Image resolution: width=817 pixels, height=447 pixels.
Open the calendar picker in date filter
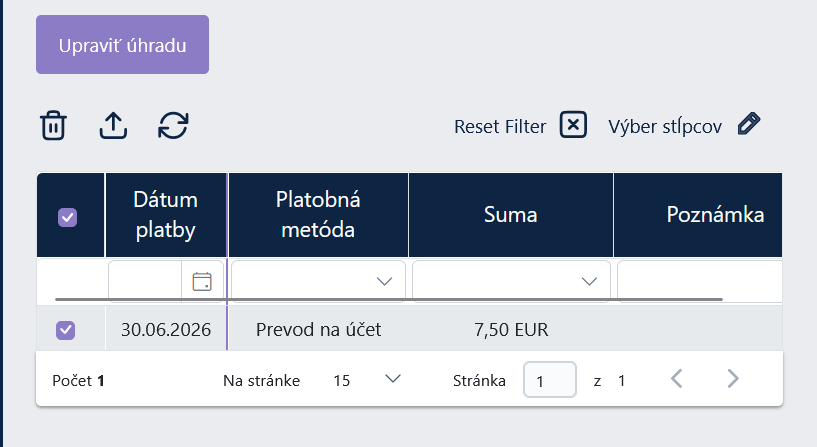click(x=202, y=281)
